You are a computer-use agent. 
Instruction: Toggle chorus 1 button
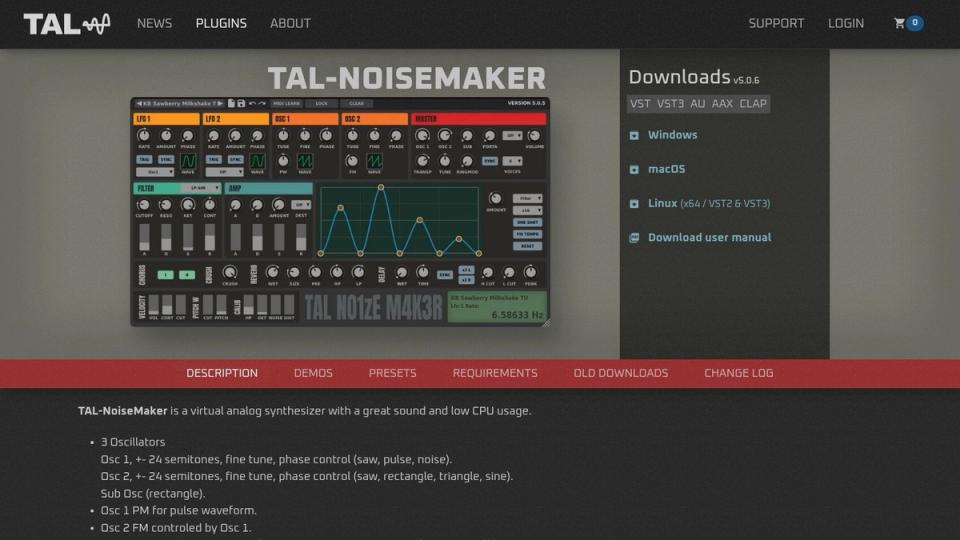(165, 275)
